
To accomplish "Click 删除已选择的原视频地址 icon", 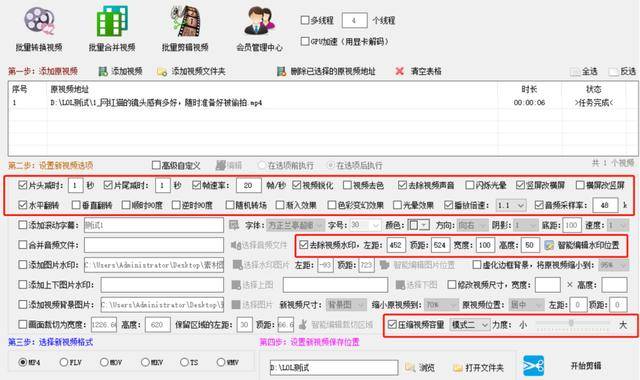I will [281, 72].
